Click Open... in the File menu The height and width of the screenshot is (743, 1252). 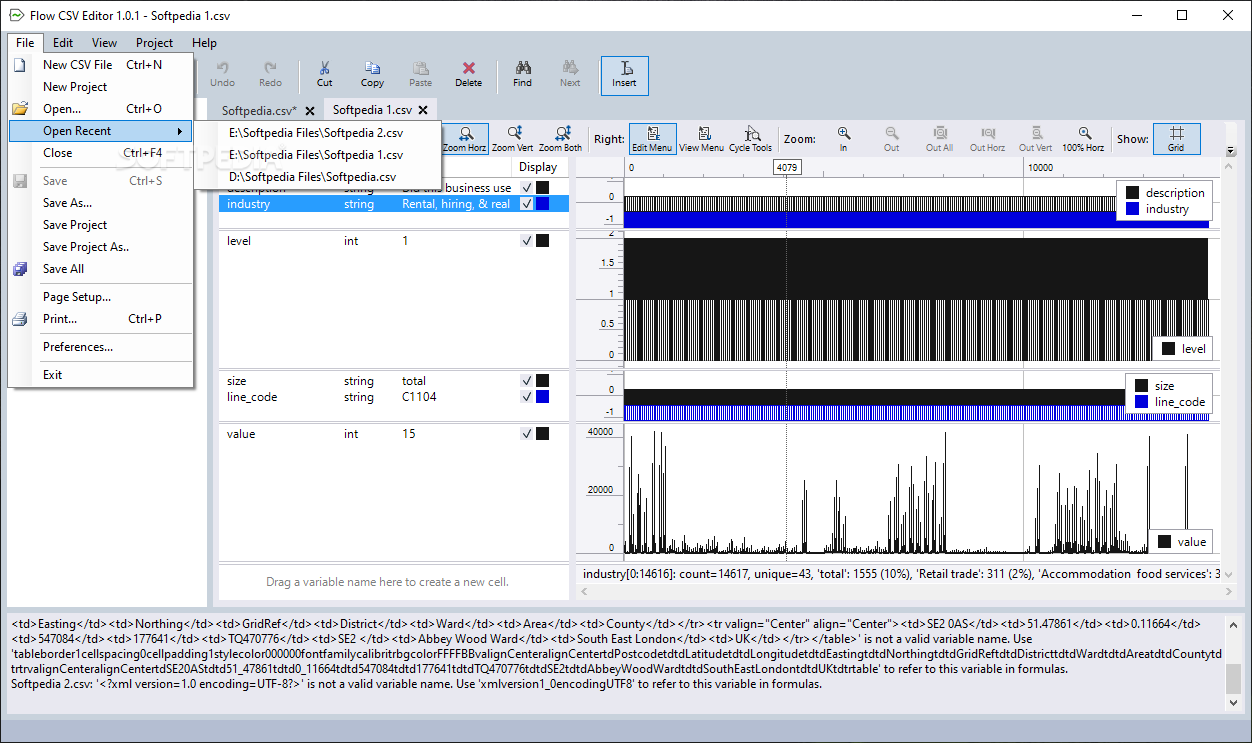coord(100,109)
